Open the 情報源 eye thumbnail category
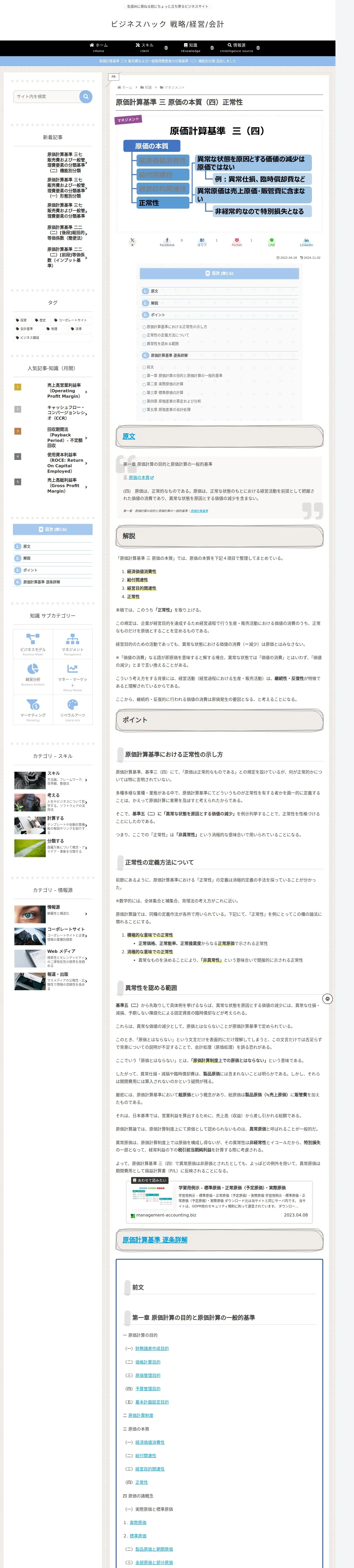The image size is (354, 1568). (29, 914)
